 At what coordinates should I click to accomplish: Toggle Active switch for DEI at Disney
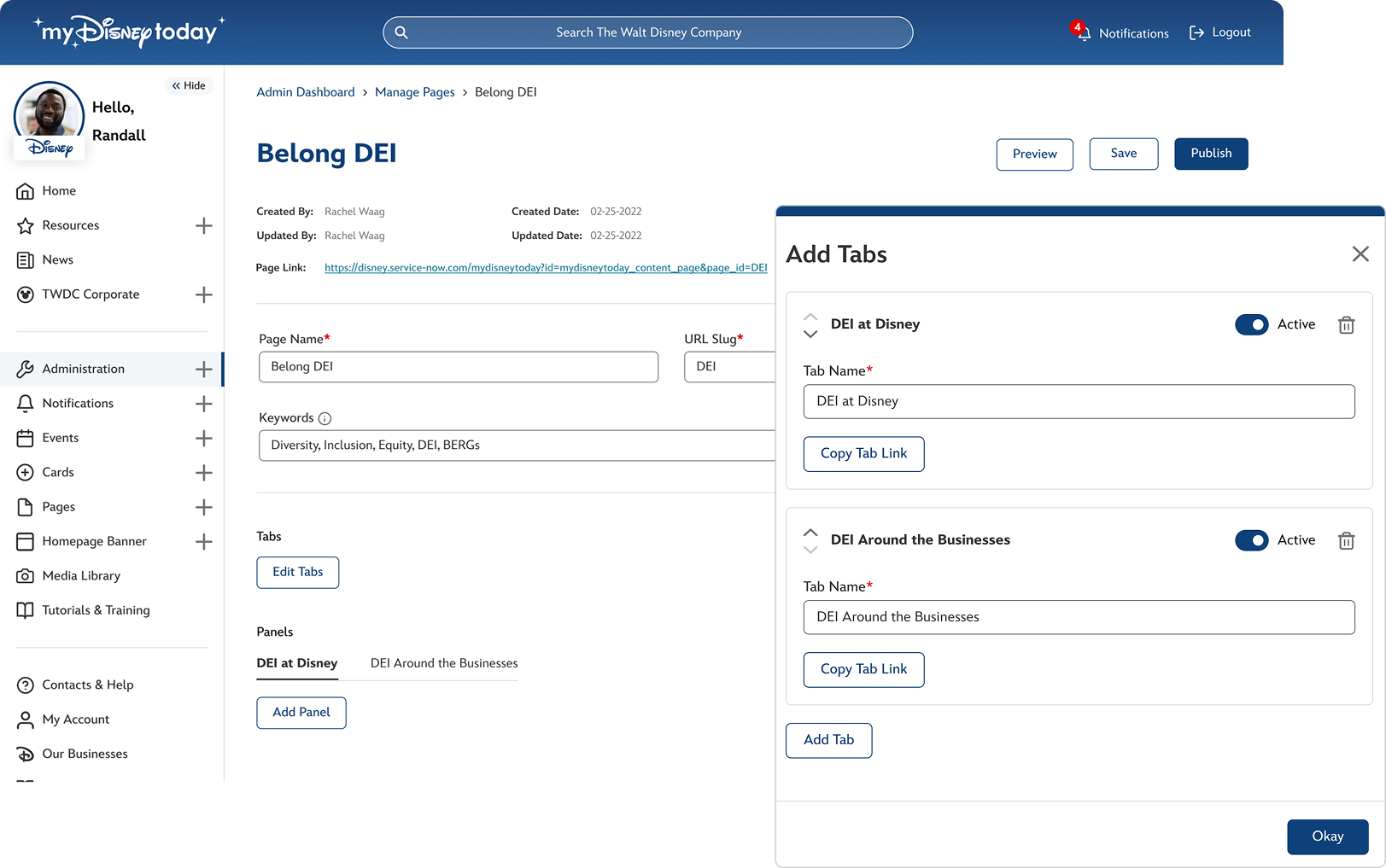tap(1251, 325)
